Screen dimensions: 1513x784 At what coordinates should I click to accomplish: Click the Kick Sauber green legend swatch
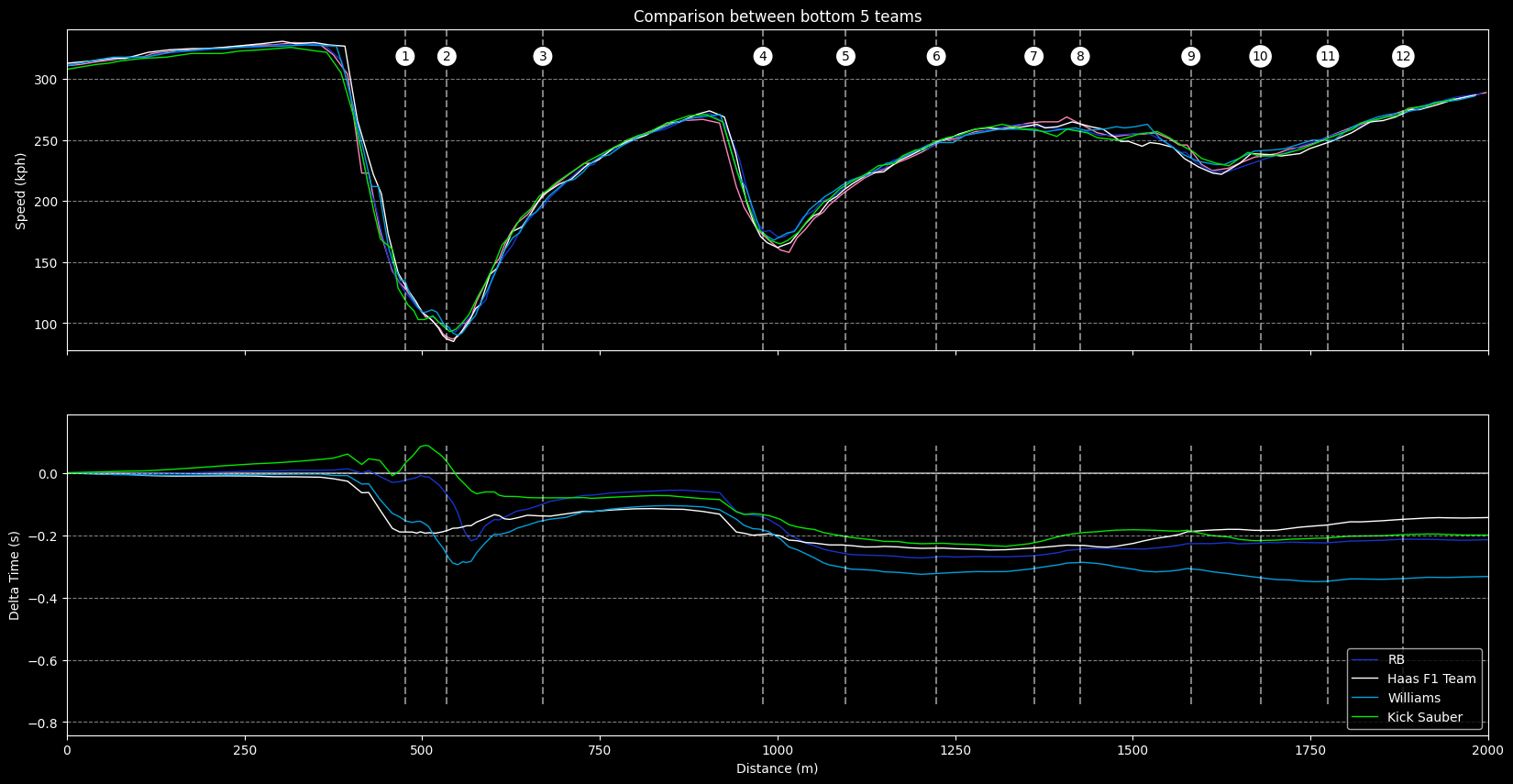[1366, 718]
